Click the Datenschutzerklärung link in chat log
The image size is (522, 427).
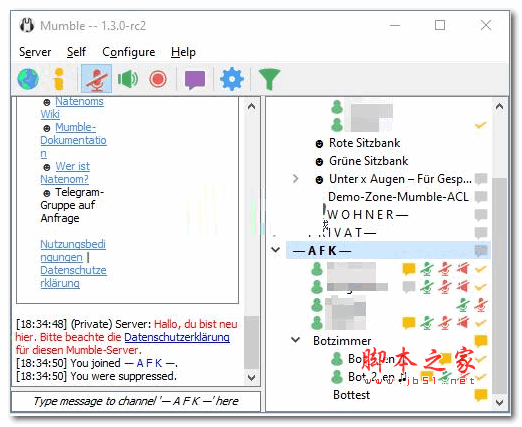[x=177, y=337]
